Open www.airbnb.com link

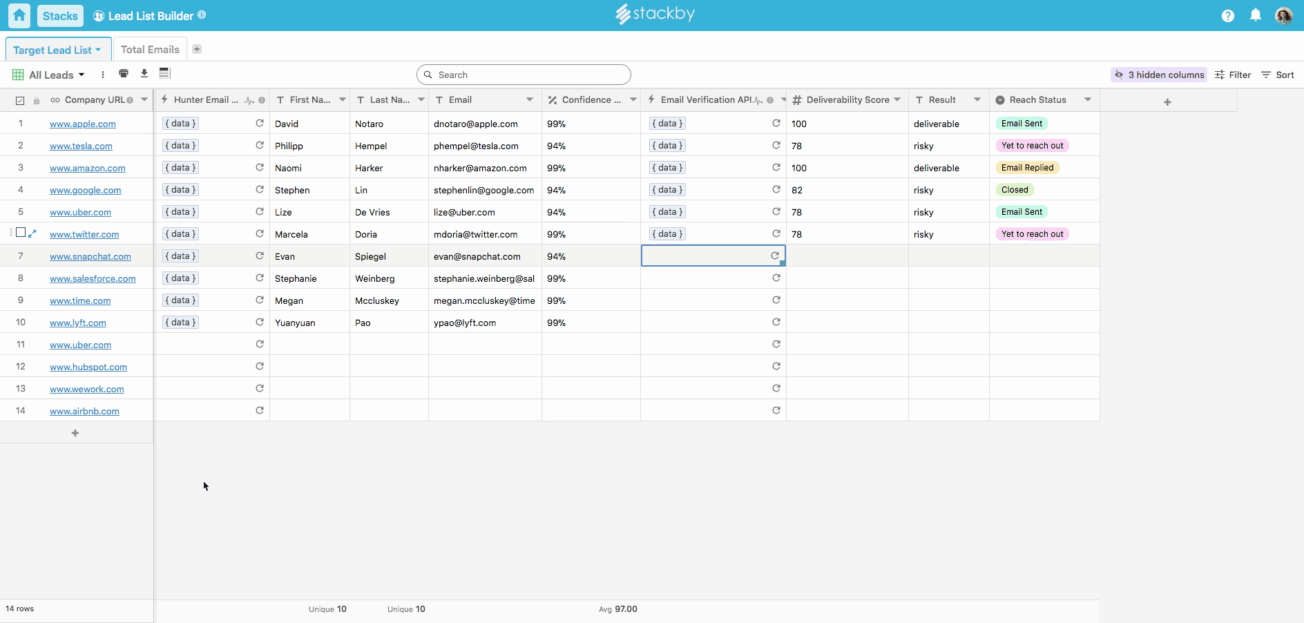[x=84, y=411]
